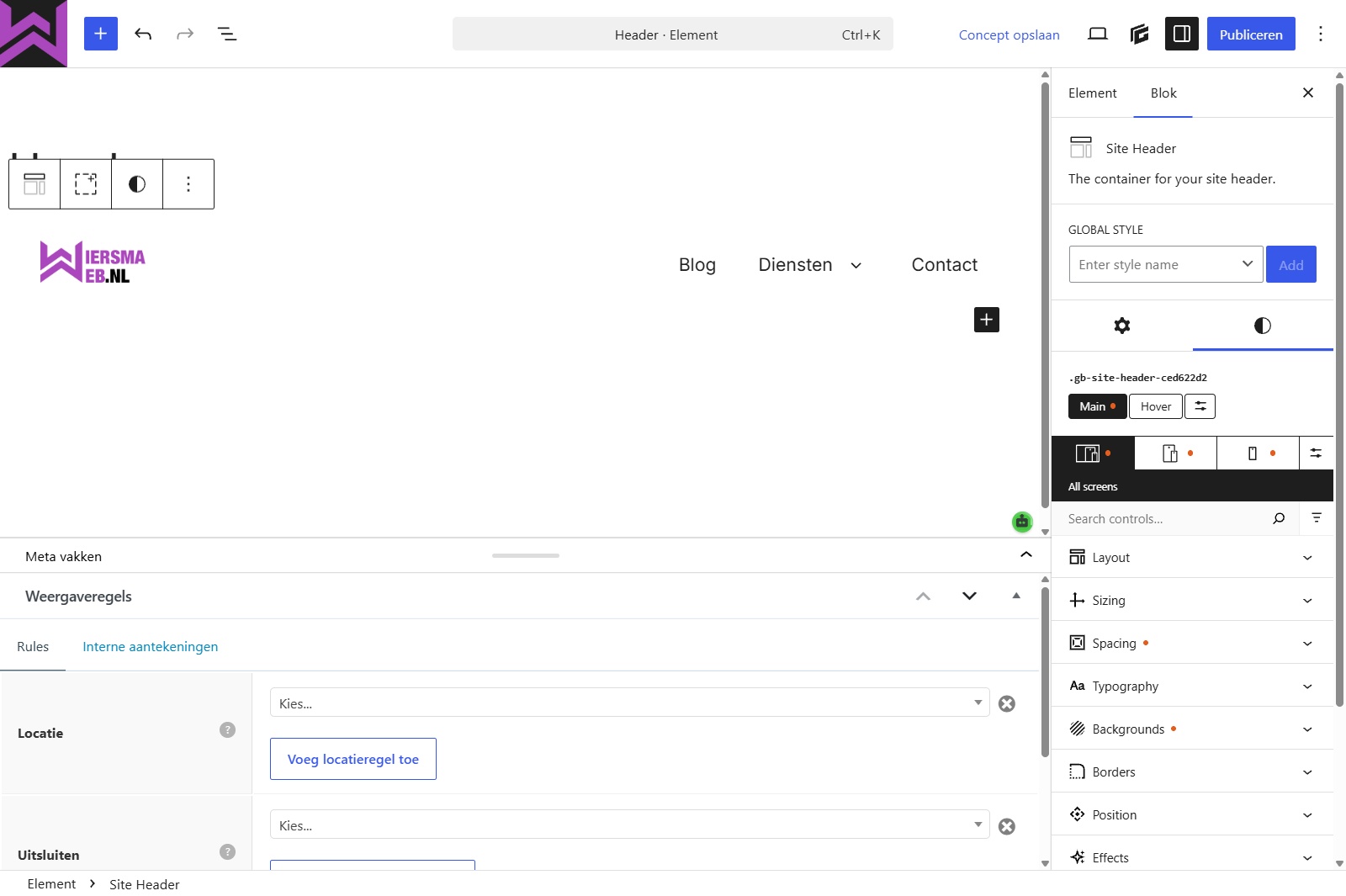Close the settings sidebar
Screen dimensions: 1346x896
click(x=1308, y=93)
